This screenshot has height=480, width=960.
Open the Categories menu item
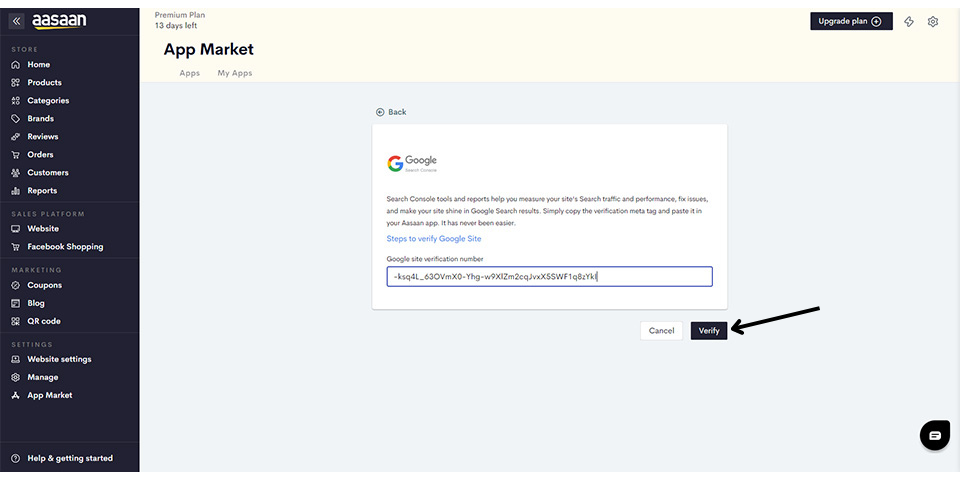click(48, 101)
